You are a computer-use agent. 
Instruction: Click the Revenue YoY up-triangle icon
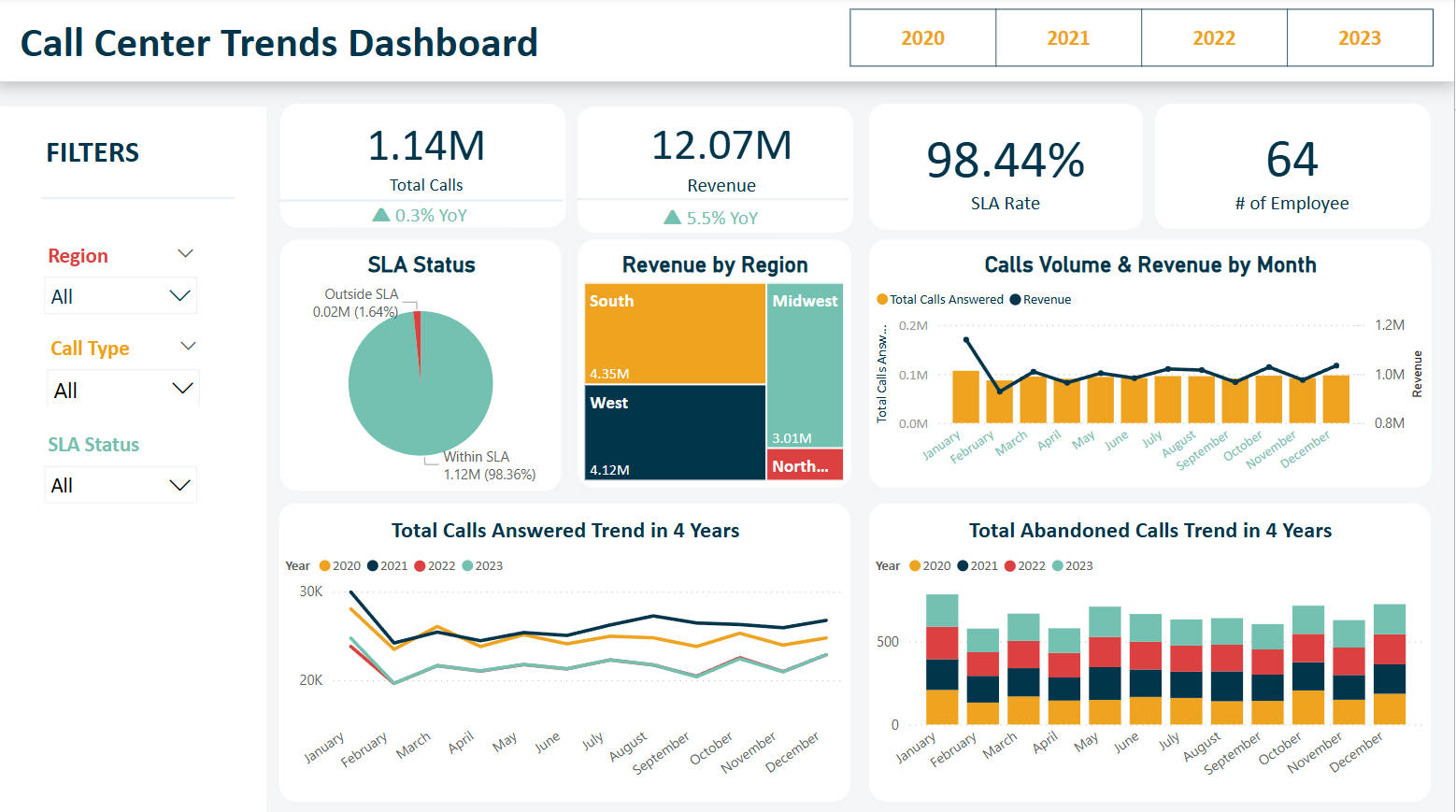[672, 218]
